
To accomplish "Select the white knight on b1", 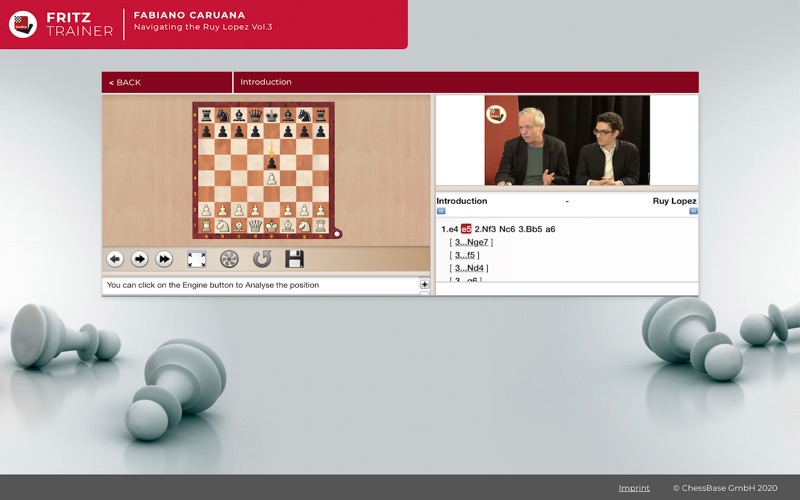I will (222, 225).
